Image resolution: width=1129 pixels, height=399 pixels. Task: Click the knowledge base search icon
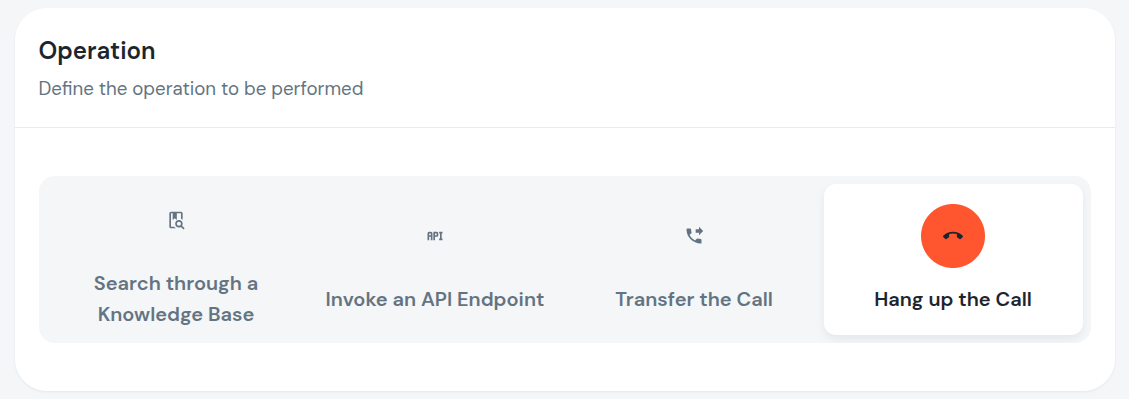tap(176, 220)
